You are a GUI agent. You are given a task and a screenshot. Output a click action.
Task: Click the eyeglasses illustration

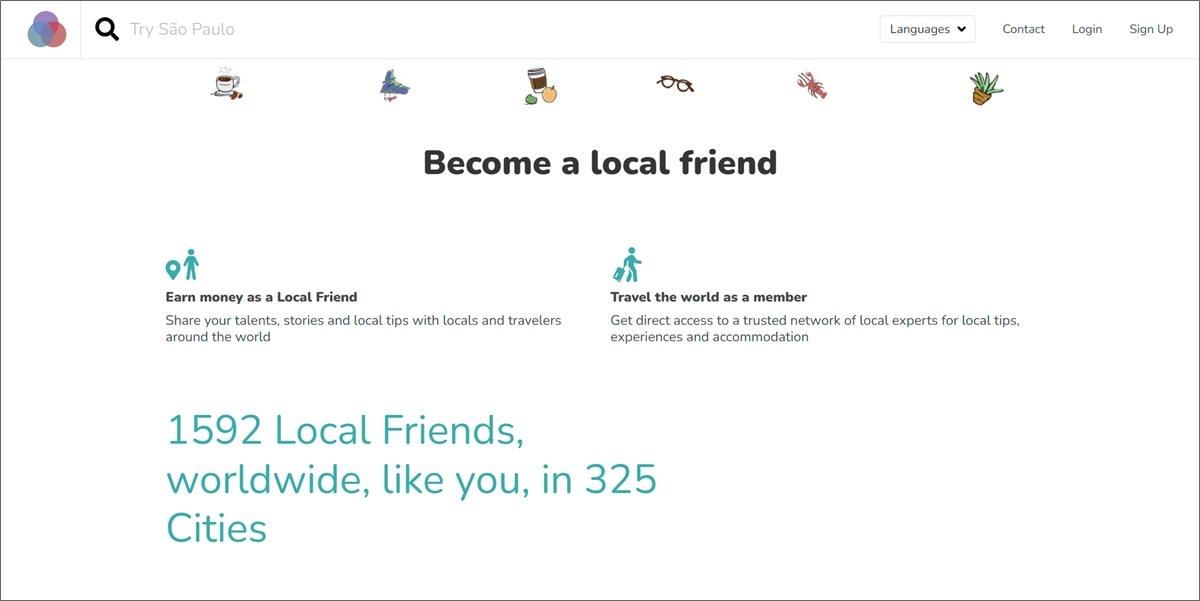[x=675, y=84]
